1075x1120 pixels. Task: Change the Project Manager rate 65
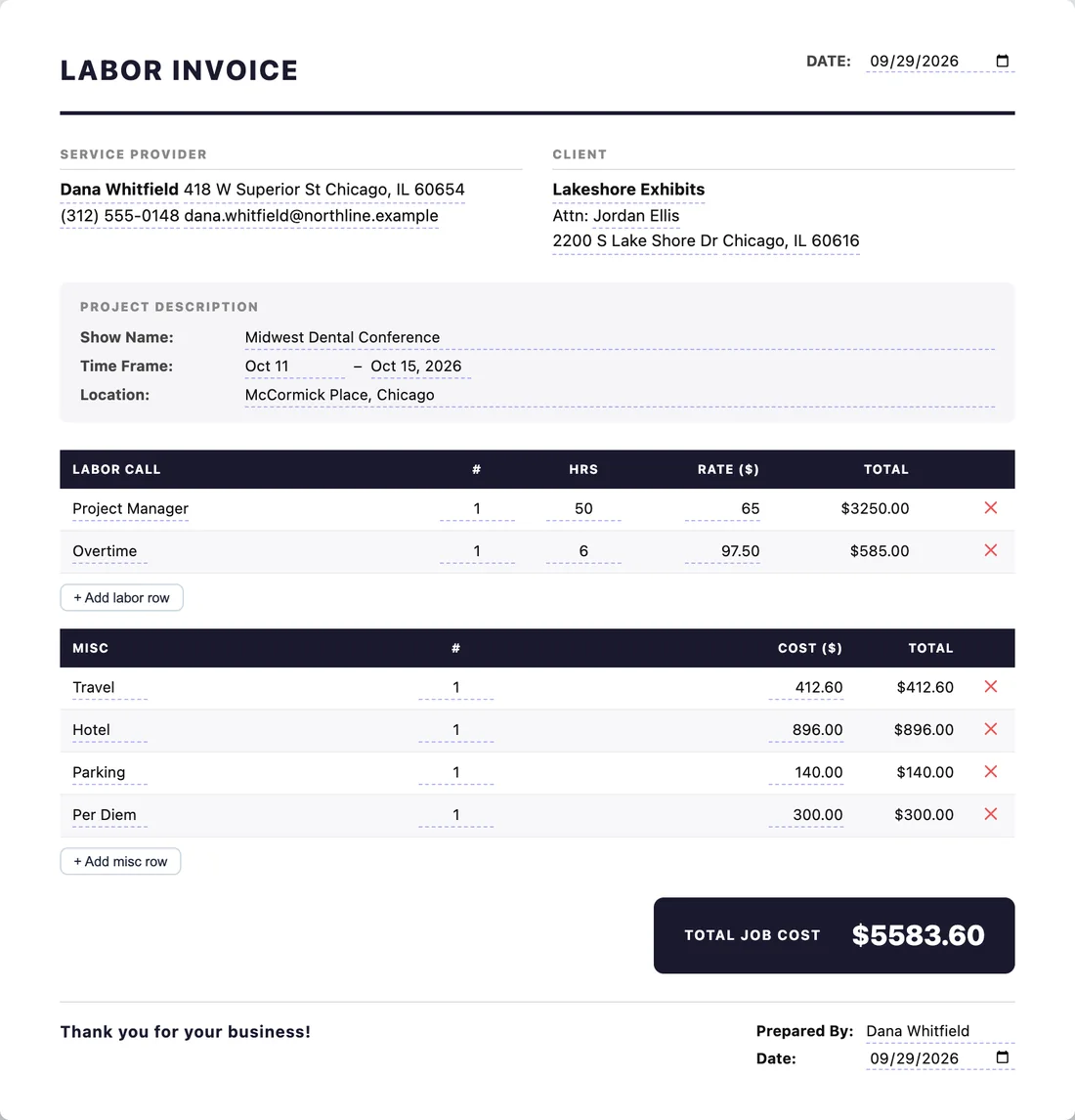coord(722,508)
